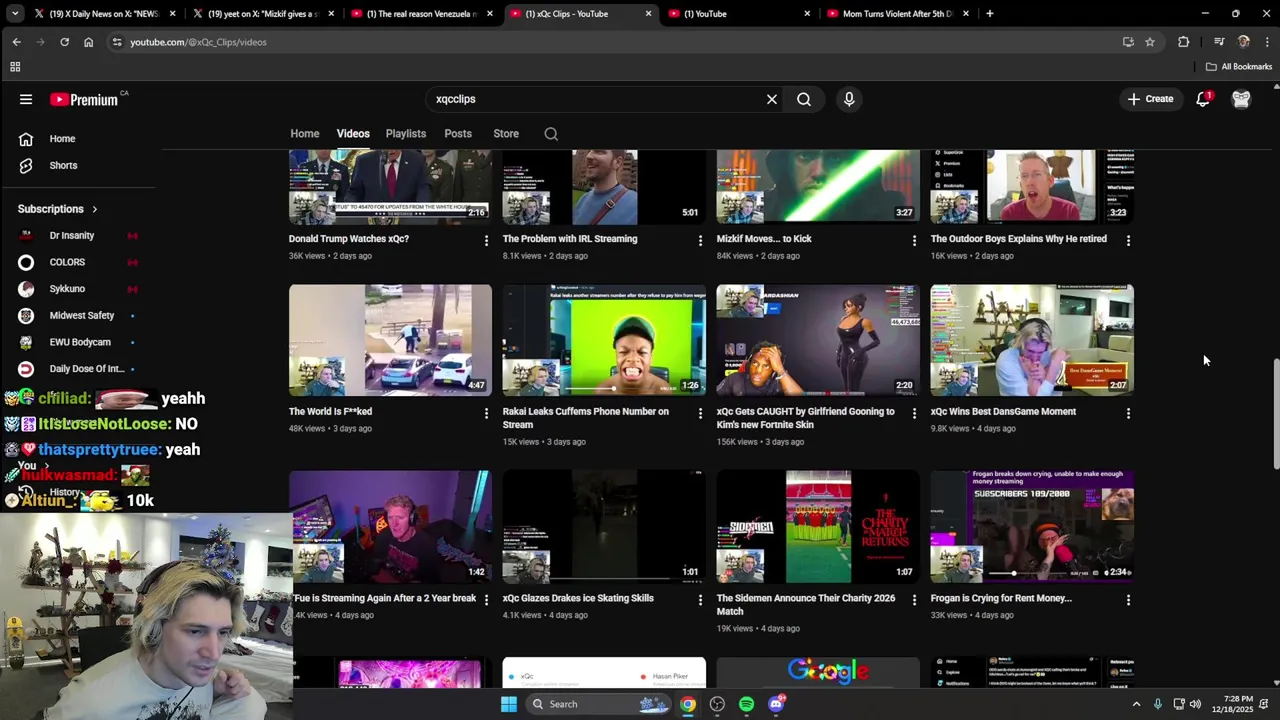Open options for Frogan is Crying video
1280x720 pixels.
coord(1128,600)
